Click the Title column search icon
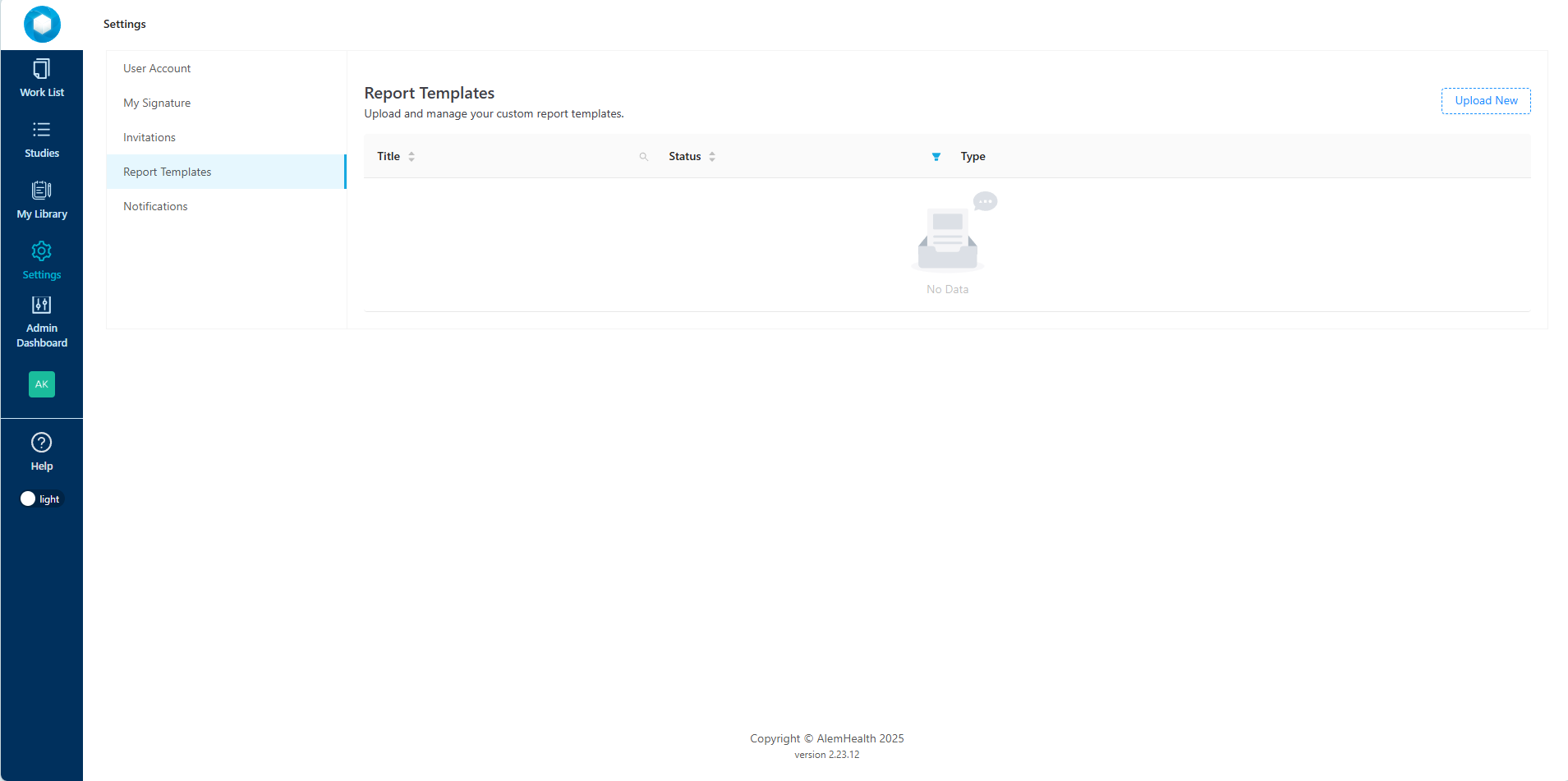1568x781 pixels. tap(644, 157)
